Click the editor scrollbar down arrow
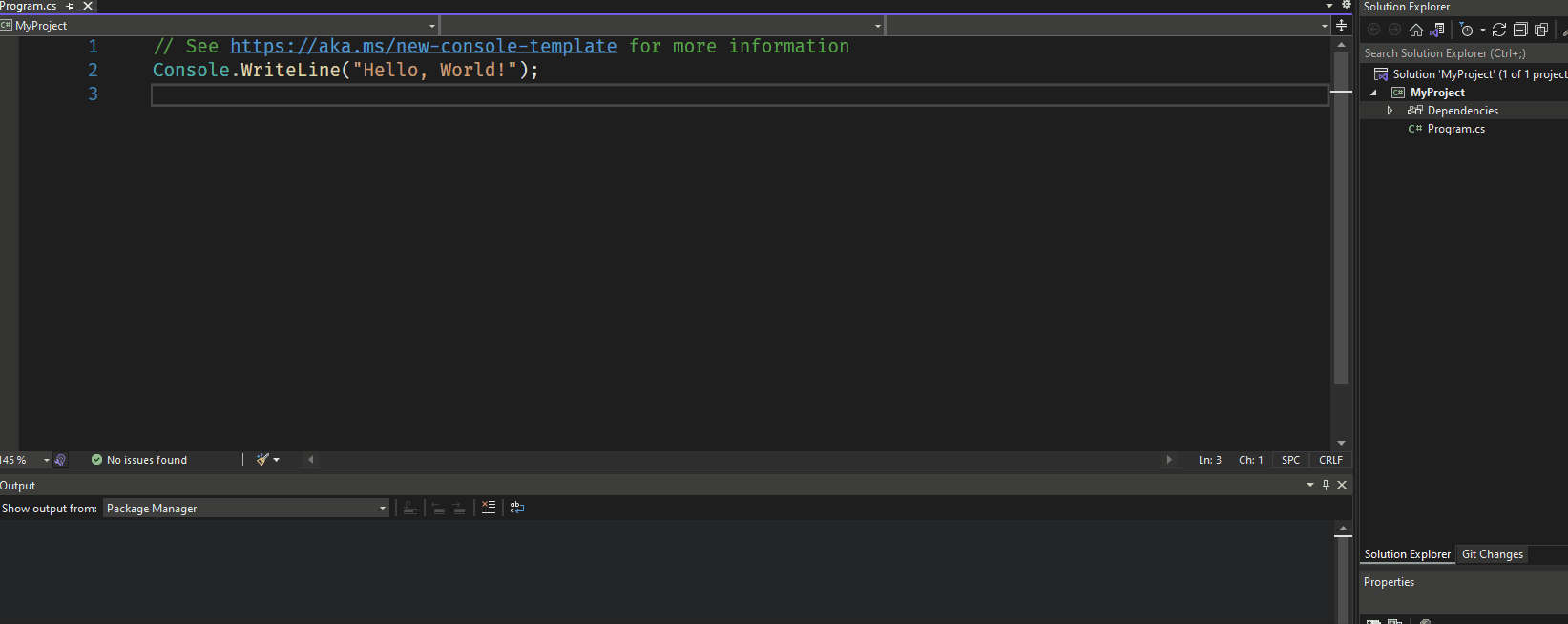This screenshot has width=1568, height=624. click(1342, 443)
